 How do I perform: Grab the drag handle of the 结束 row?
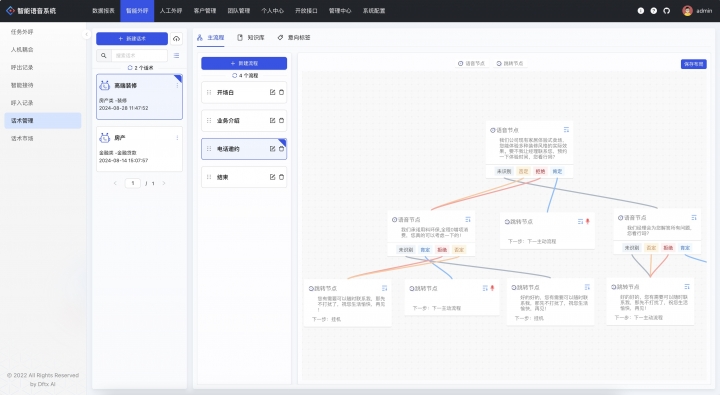[209, 177]
